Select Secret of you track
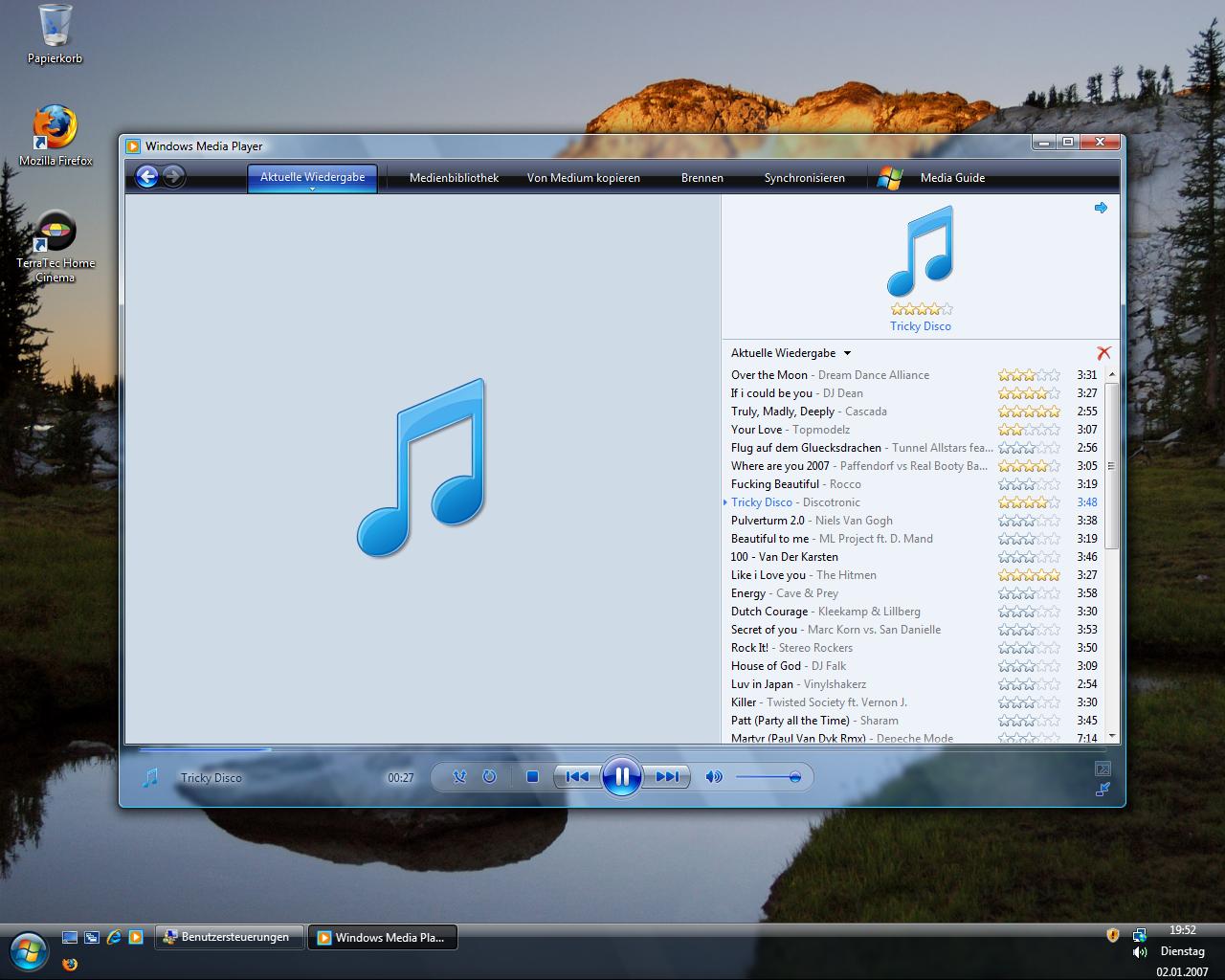The image size is (1225, 980). [x=914, y=630]
